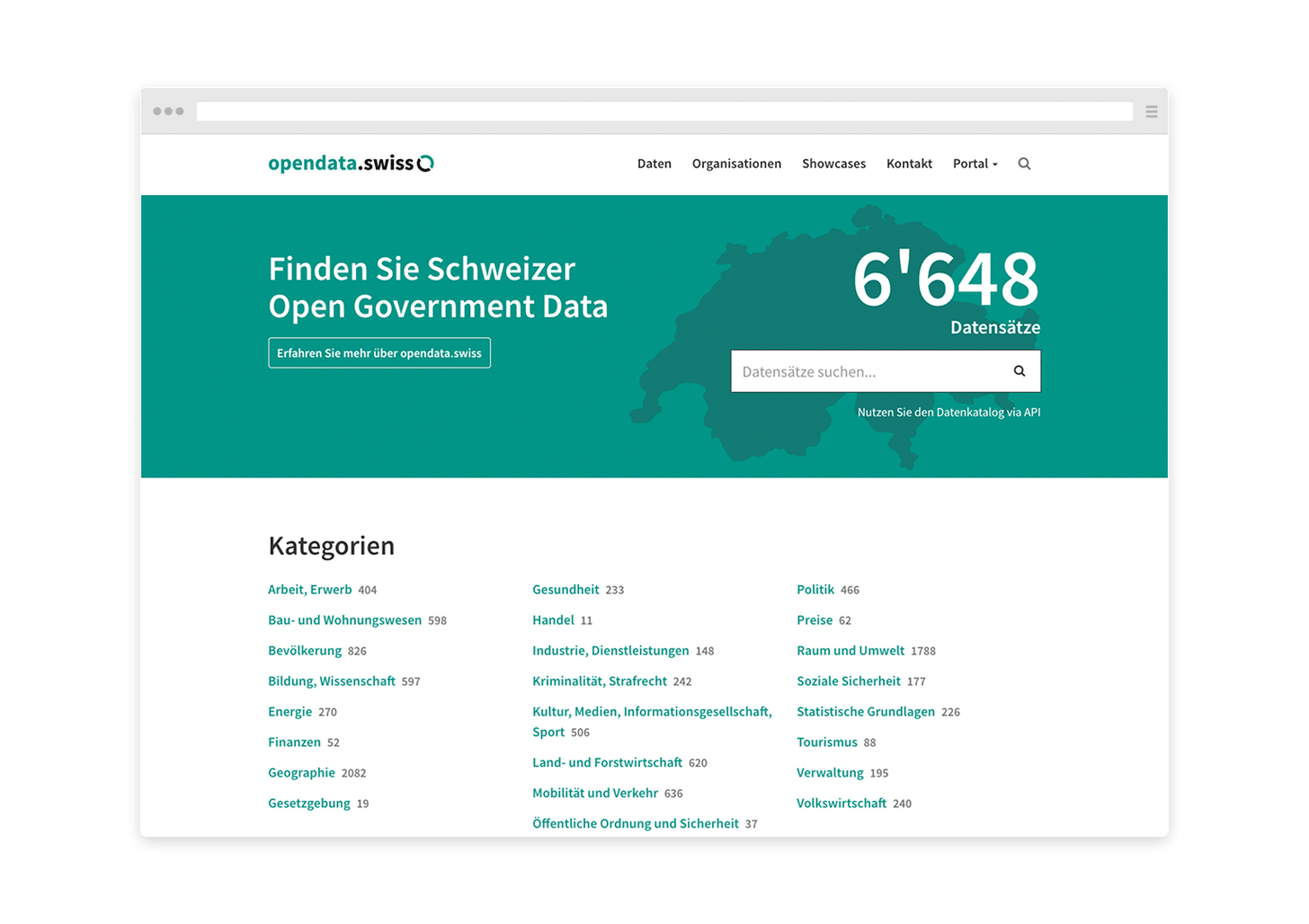Viewport: 1309px width, 924px height.
Task: Click the search magnifier icon in navigation bar
Action: click(1024, 164)
